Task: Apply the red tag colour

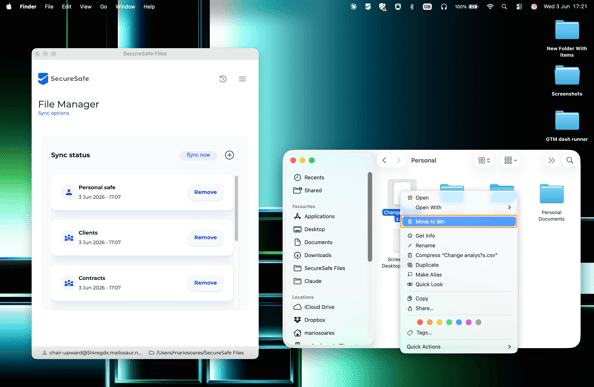Action: tap(420, 322)
